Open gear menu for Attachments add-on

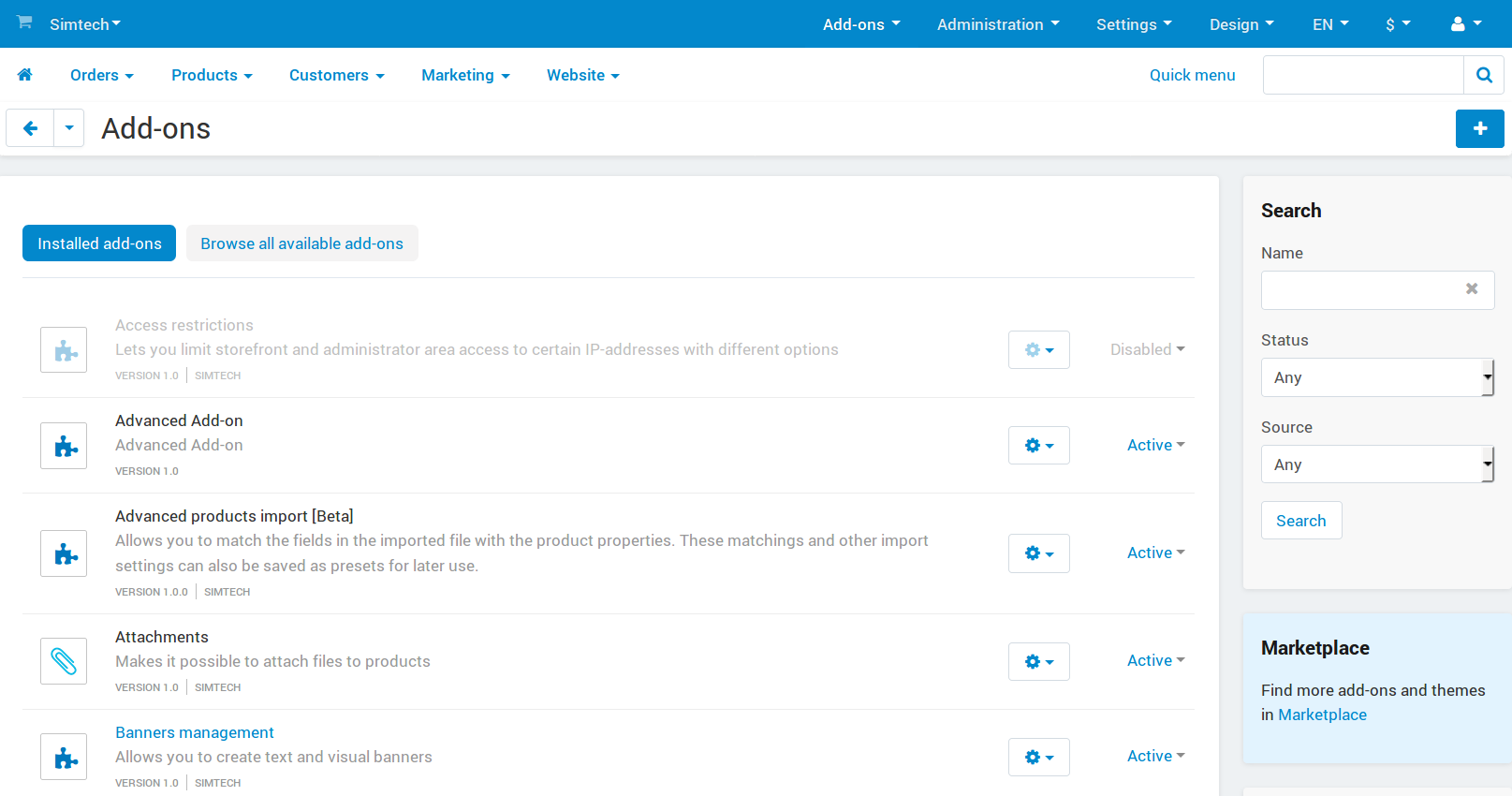tap(1038, 661)
